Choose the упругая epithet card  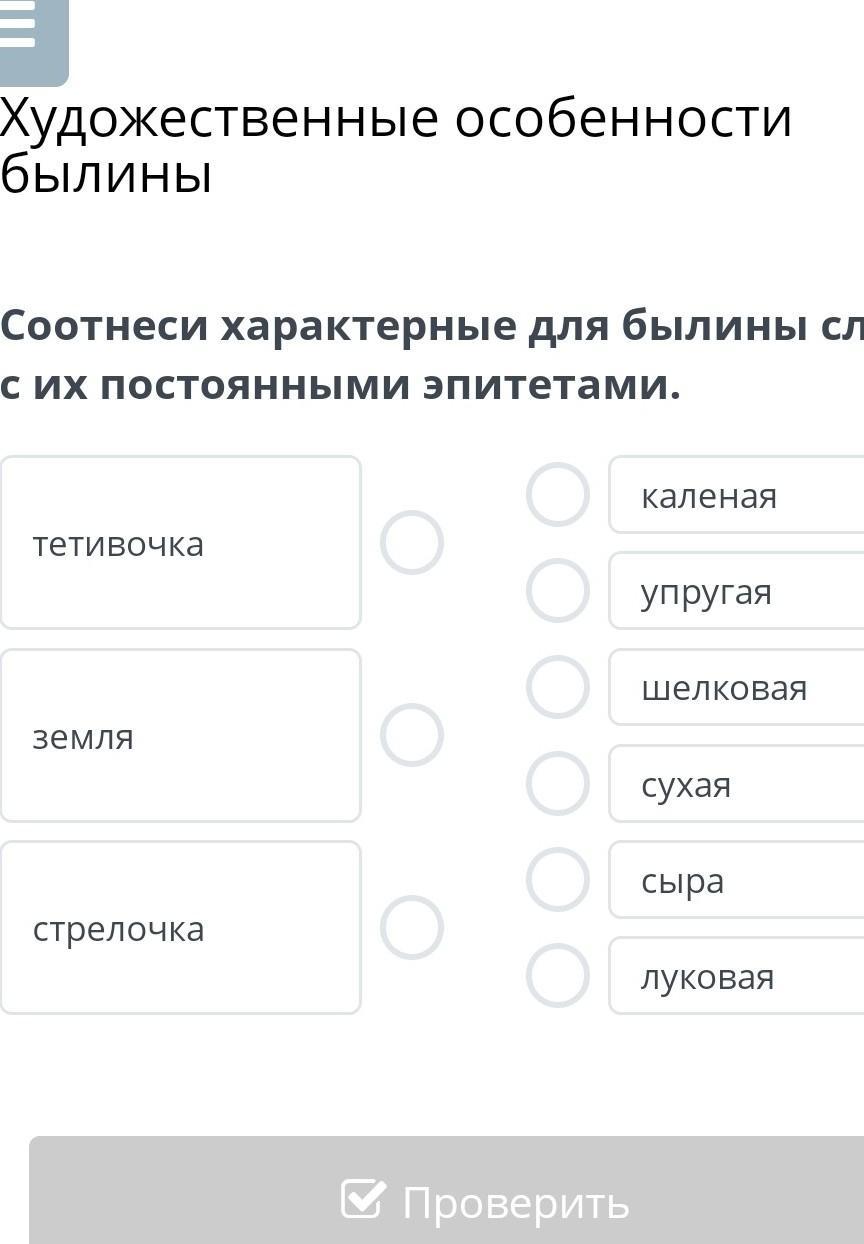pos(736,590)
